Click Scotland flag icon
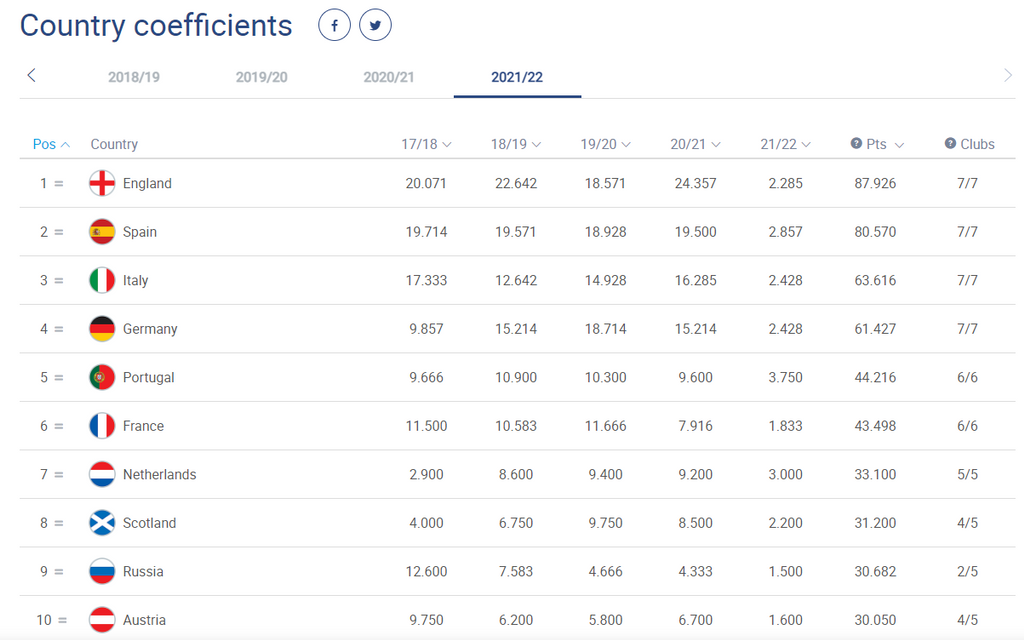Viewport: 1024px width, 640px height. coord(102,523)
